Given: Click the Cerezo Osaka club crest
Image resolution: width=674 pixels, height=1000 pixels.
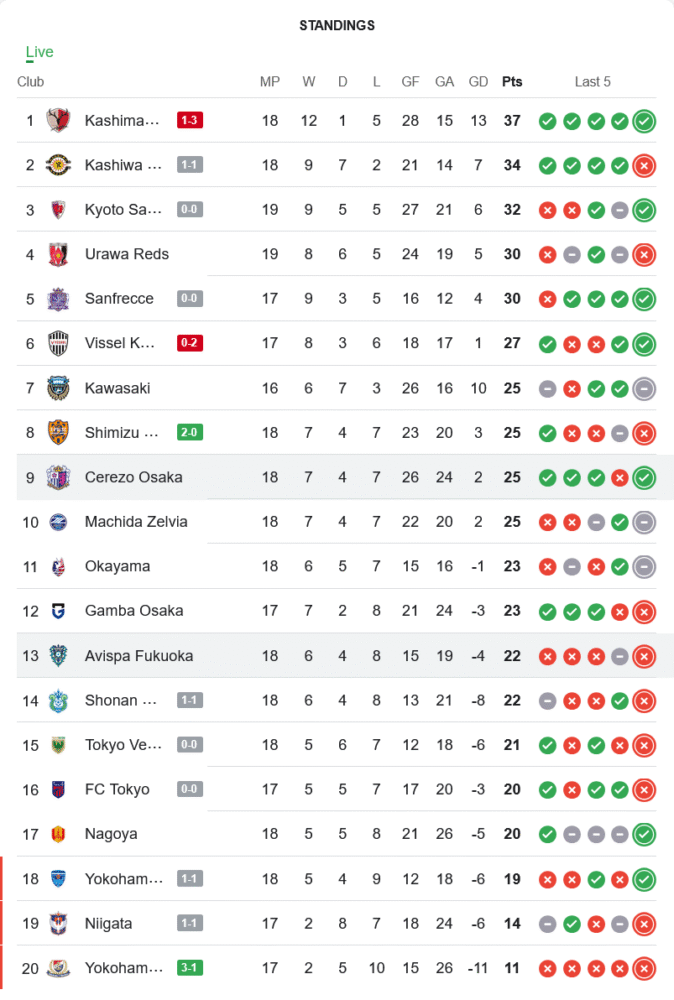Looking at the screenshot, I should (59, 477).
